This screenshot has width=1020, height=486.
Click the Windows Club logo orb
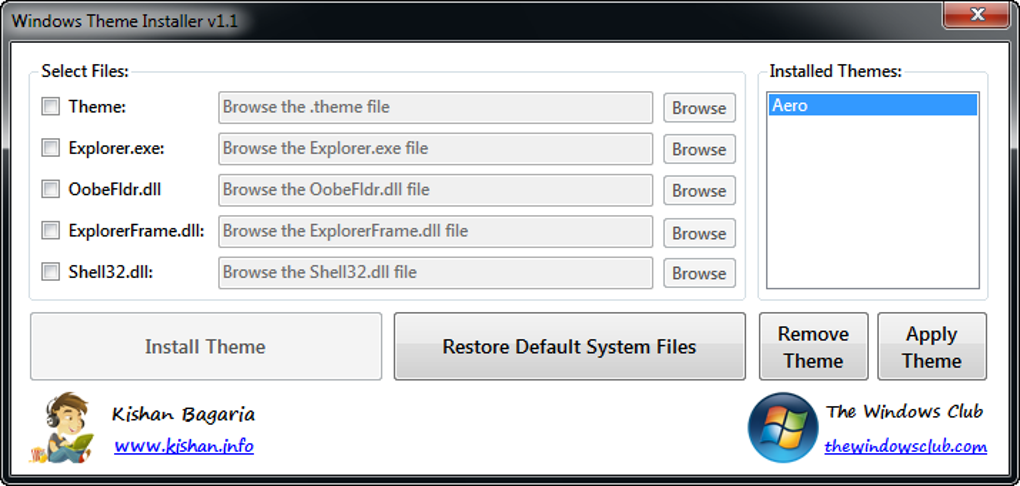pyautogui.click(x=783, y=427)
